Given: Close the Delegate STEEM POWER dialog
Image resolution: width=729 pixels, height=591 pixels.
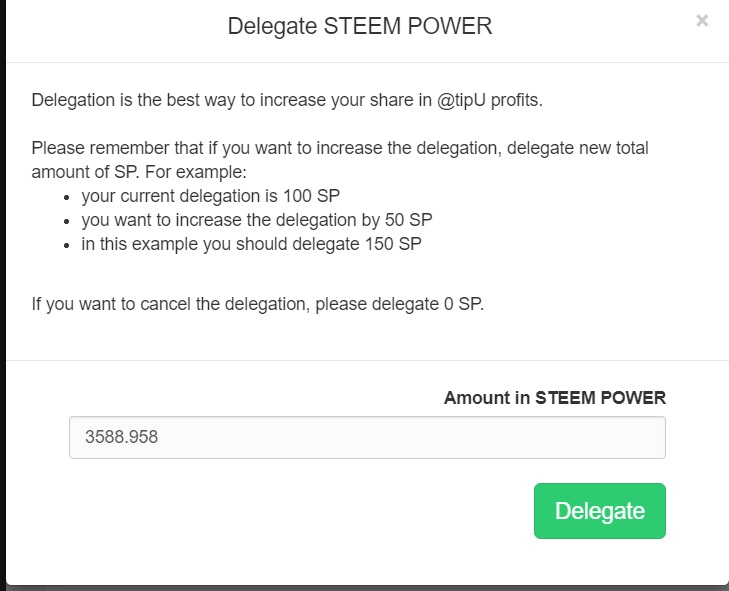Looking at the screenshot, I should [702, 20].
